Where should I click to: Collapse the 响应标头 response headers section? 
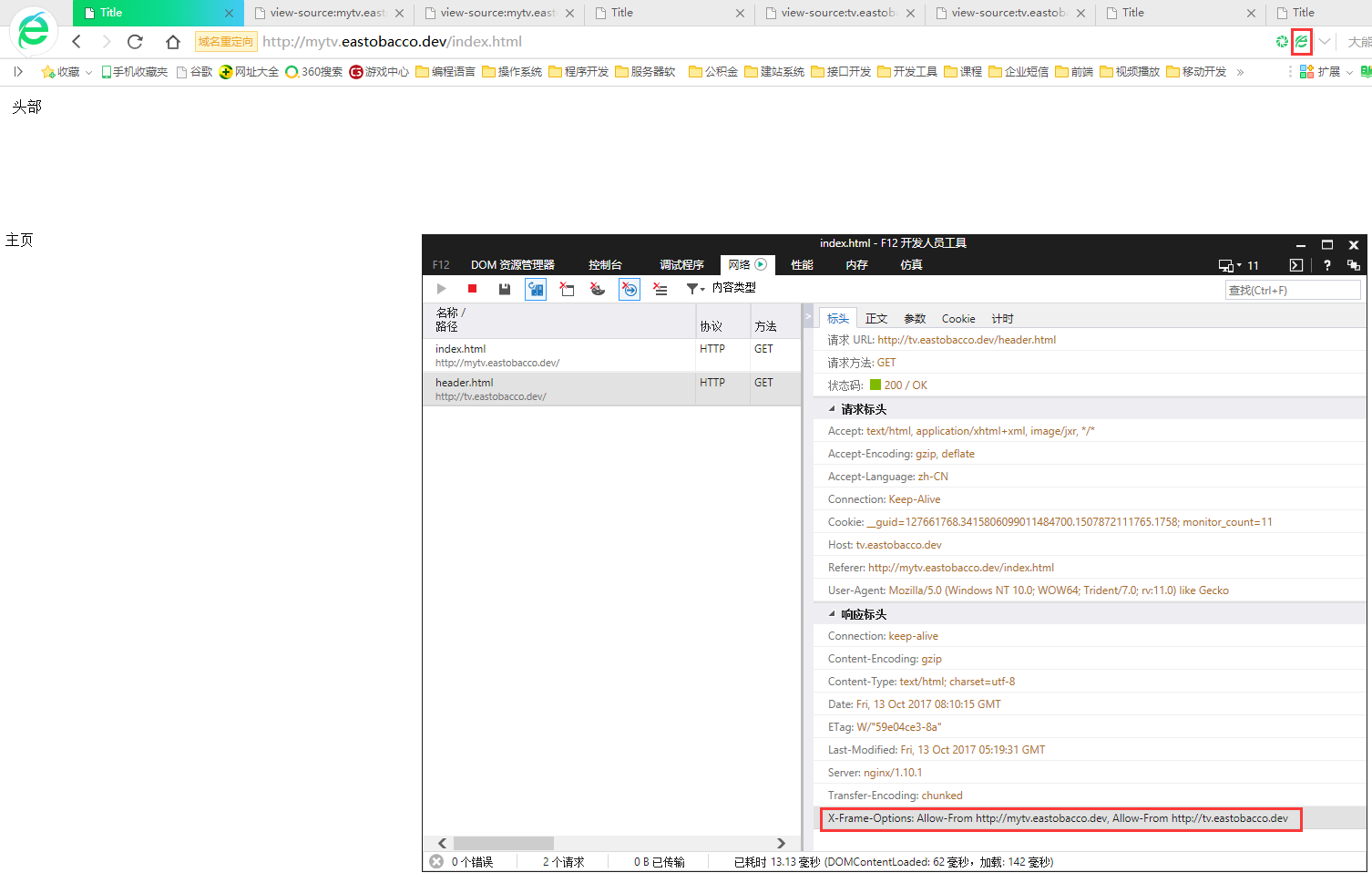tap(832, 614)
